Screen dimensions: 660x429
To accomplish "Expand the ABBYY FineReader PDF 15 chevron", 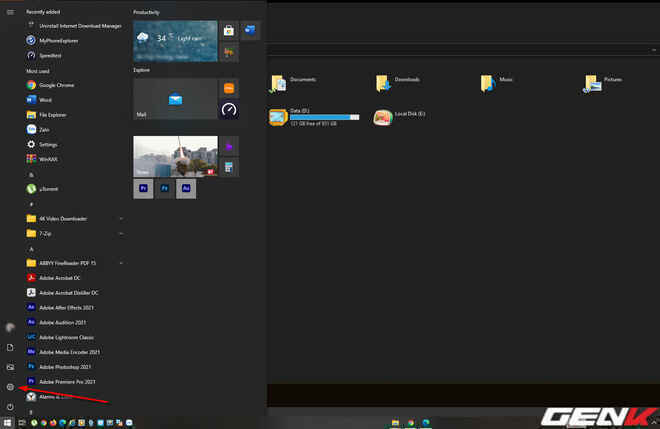I will [x=121, y=263].
